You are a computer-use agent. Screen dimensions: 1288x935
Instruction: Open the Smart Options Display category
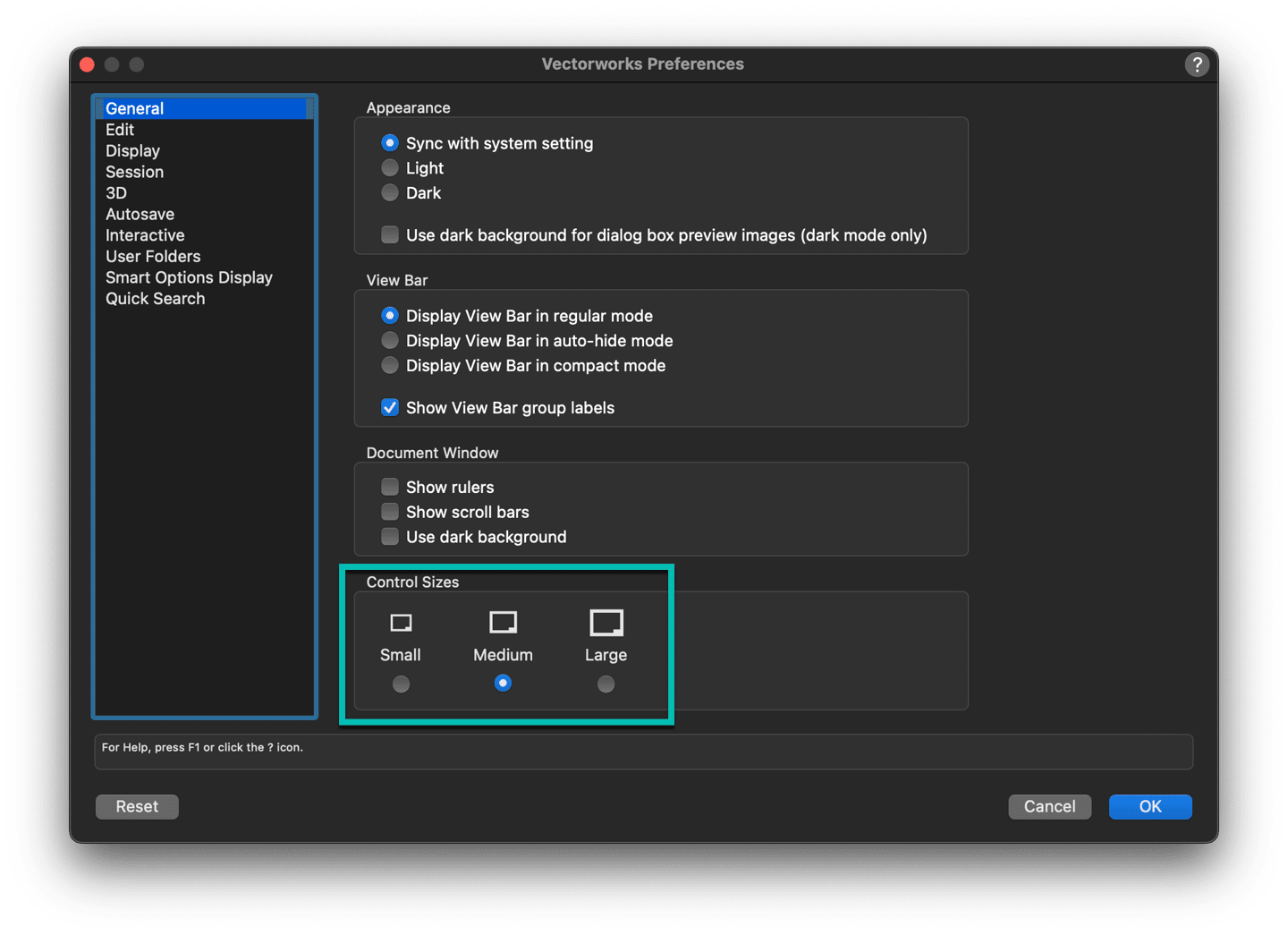tap(205, 278)
